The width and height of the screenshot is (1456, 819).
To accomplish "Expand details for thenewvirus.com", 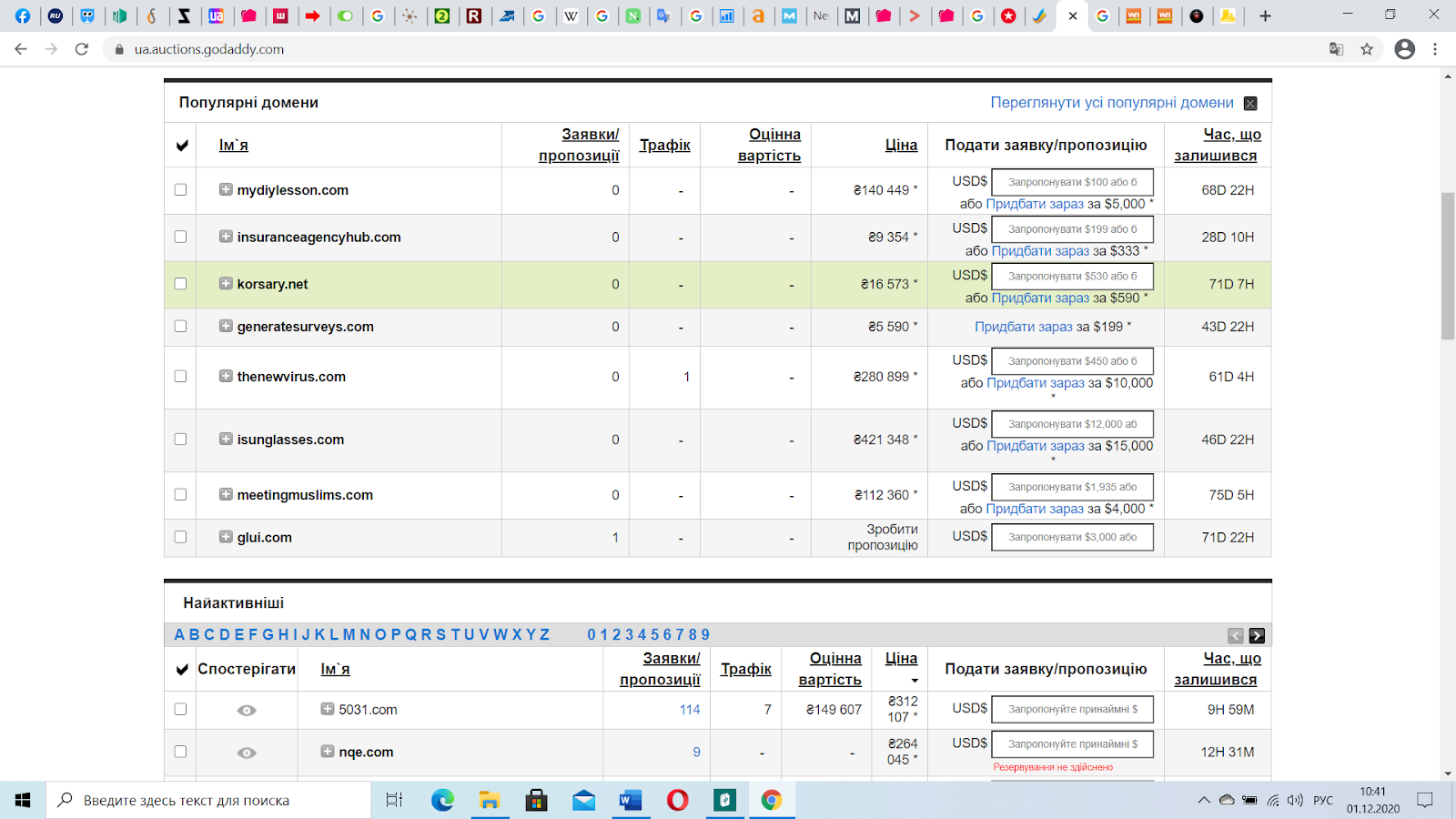I will pyautogui.click(x=226, y=376).
